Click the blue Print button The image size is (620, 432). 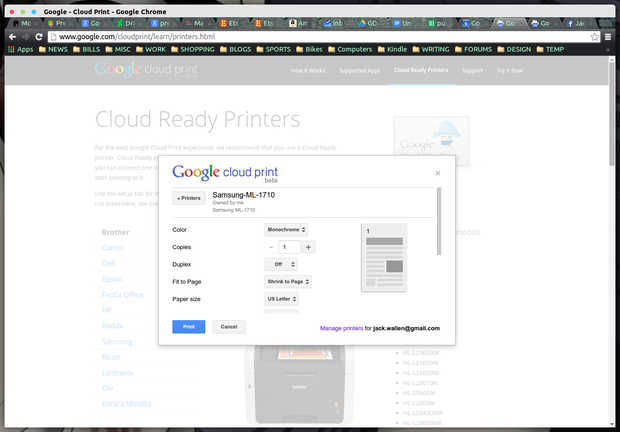point(189,326)
